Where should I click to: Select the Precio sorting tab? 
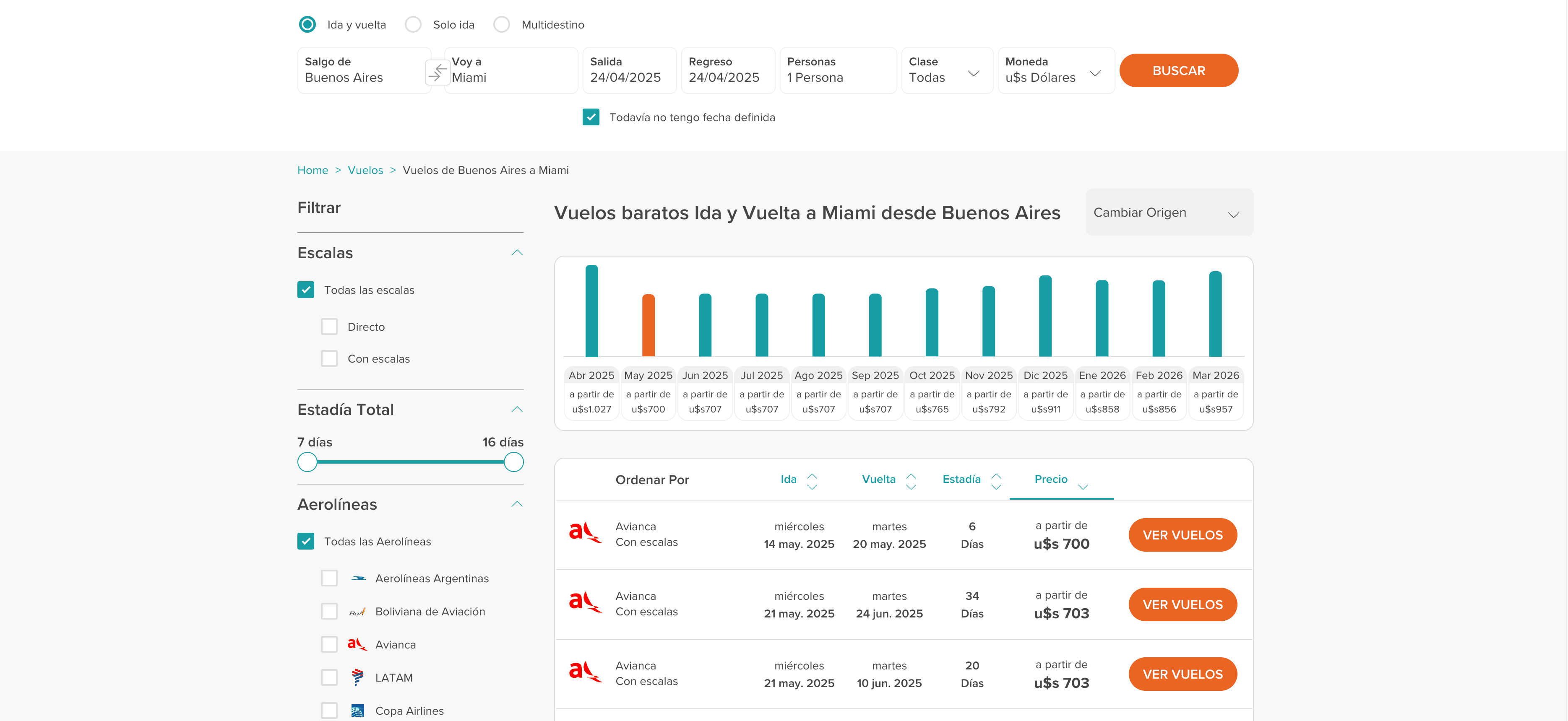1051,479
